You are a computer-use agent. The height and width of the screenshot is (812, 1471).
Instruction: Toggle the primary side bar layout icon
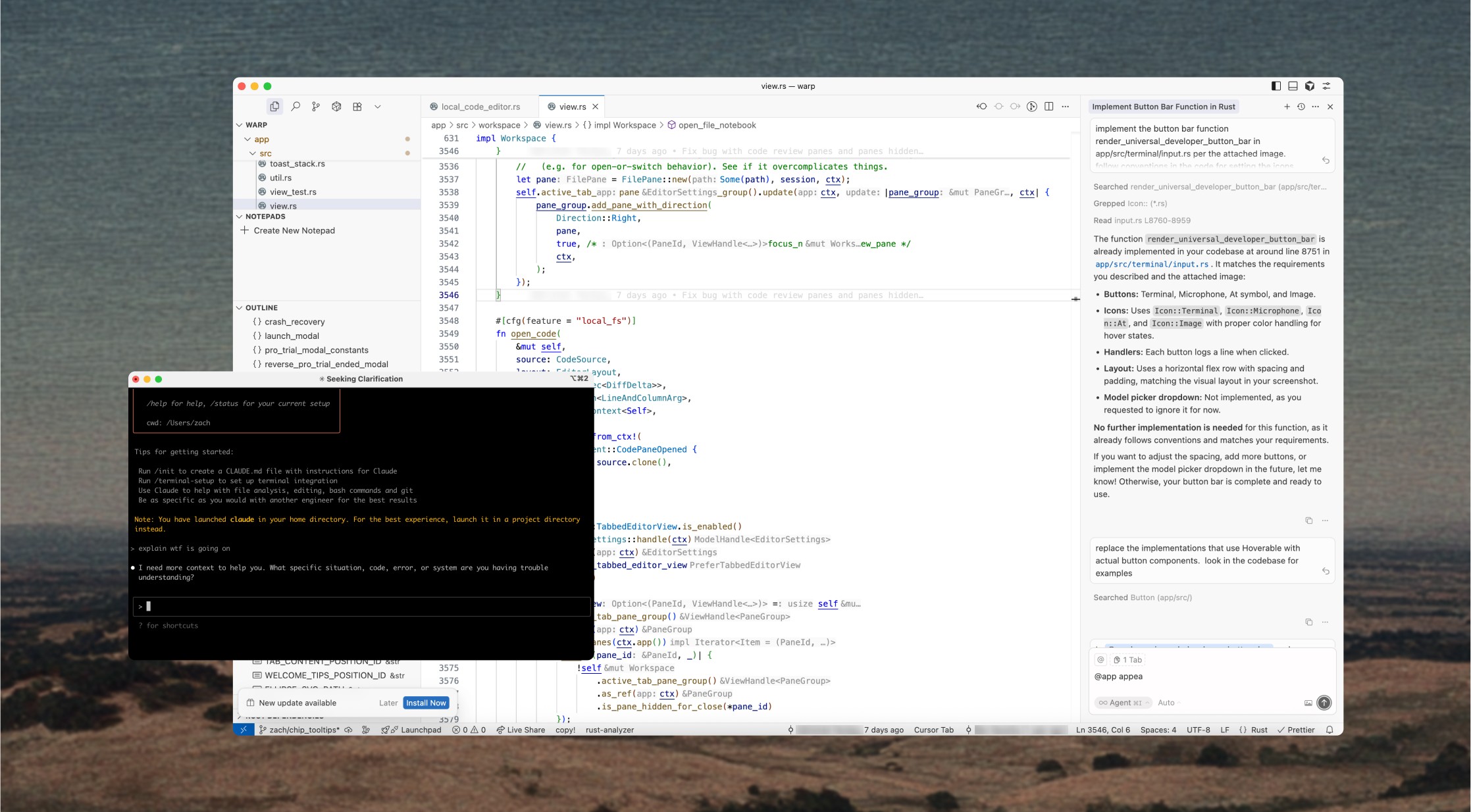(1276, 86)
